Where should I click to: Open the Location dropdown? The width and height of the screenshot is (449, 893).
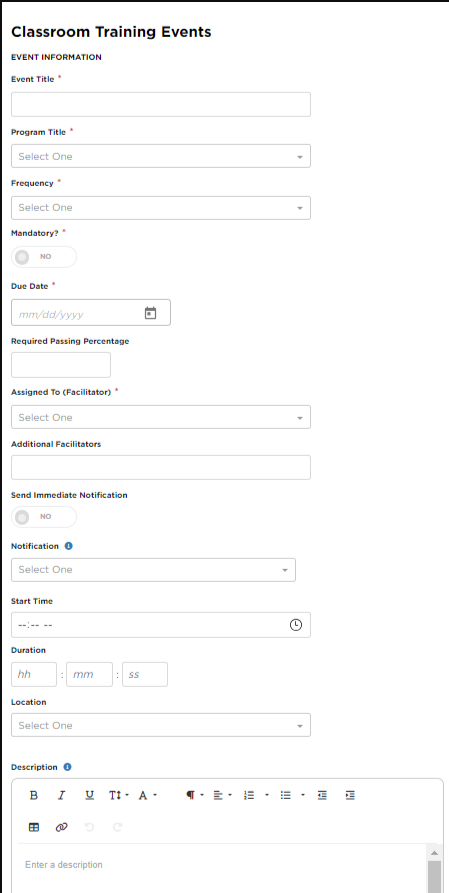tap(161, 726)
